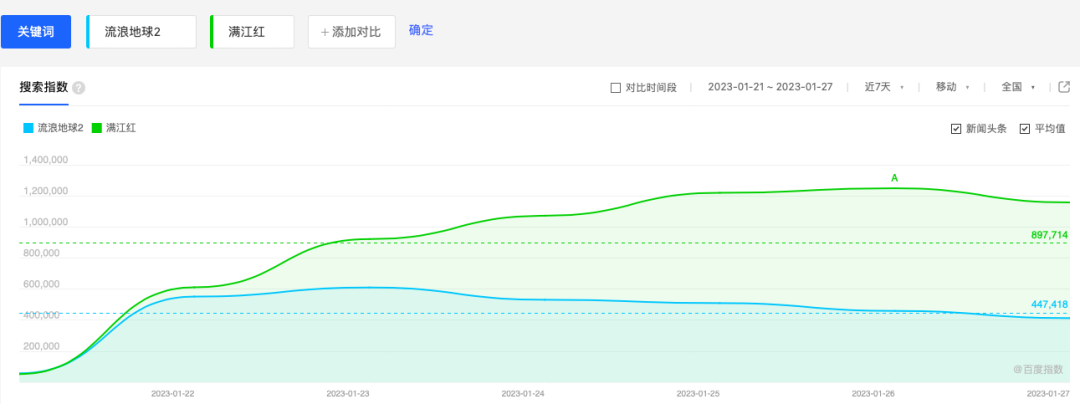Click the 2023-01-26 axis date
This screenshot has width=1080, height=404.
(873, 394)
